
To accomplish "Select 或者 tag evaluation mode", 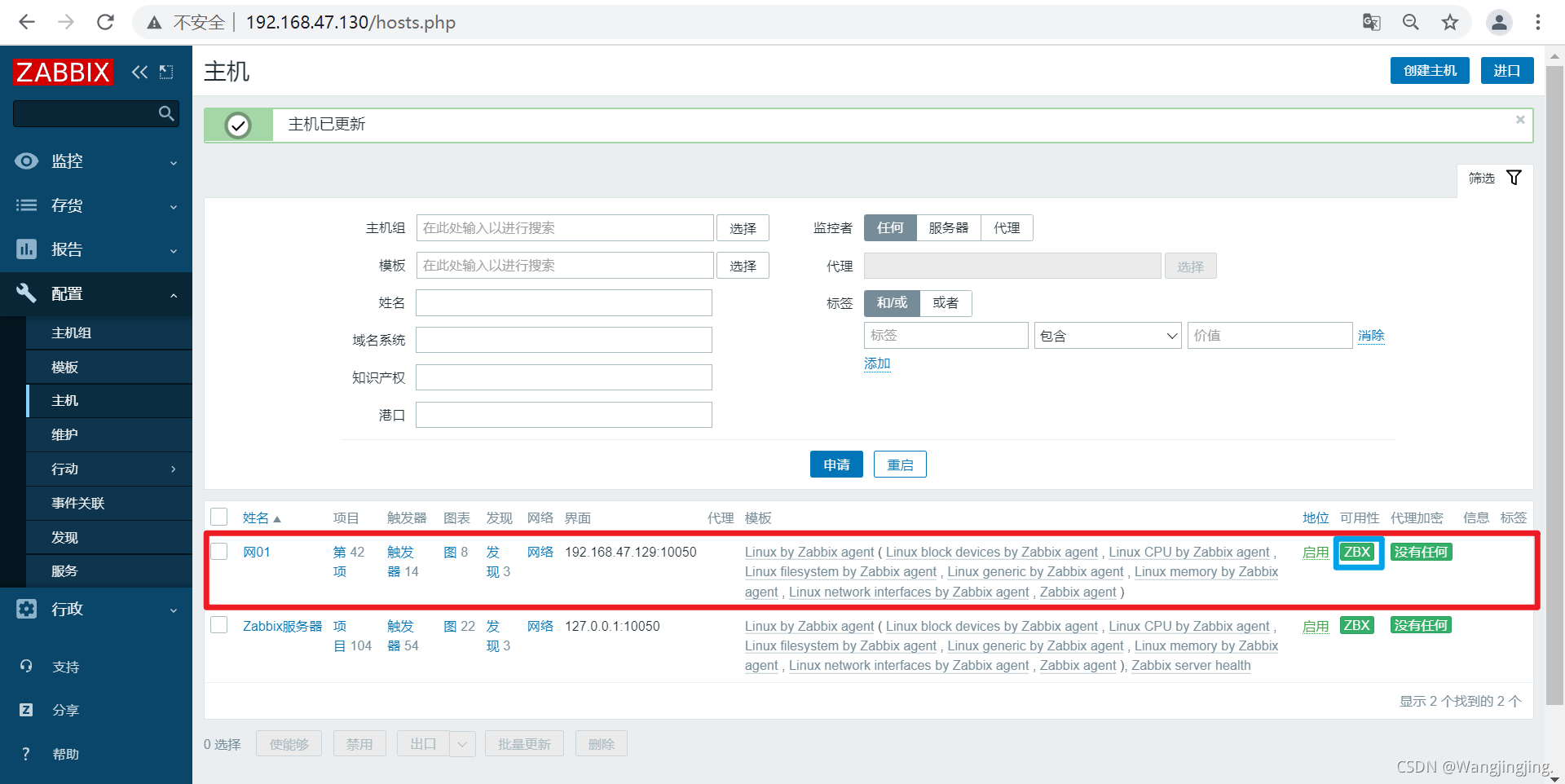I will pos(946,302).
